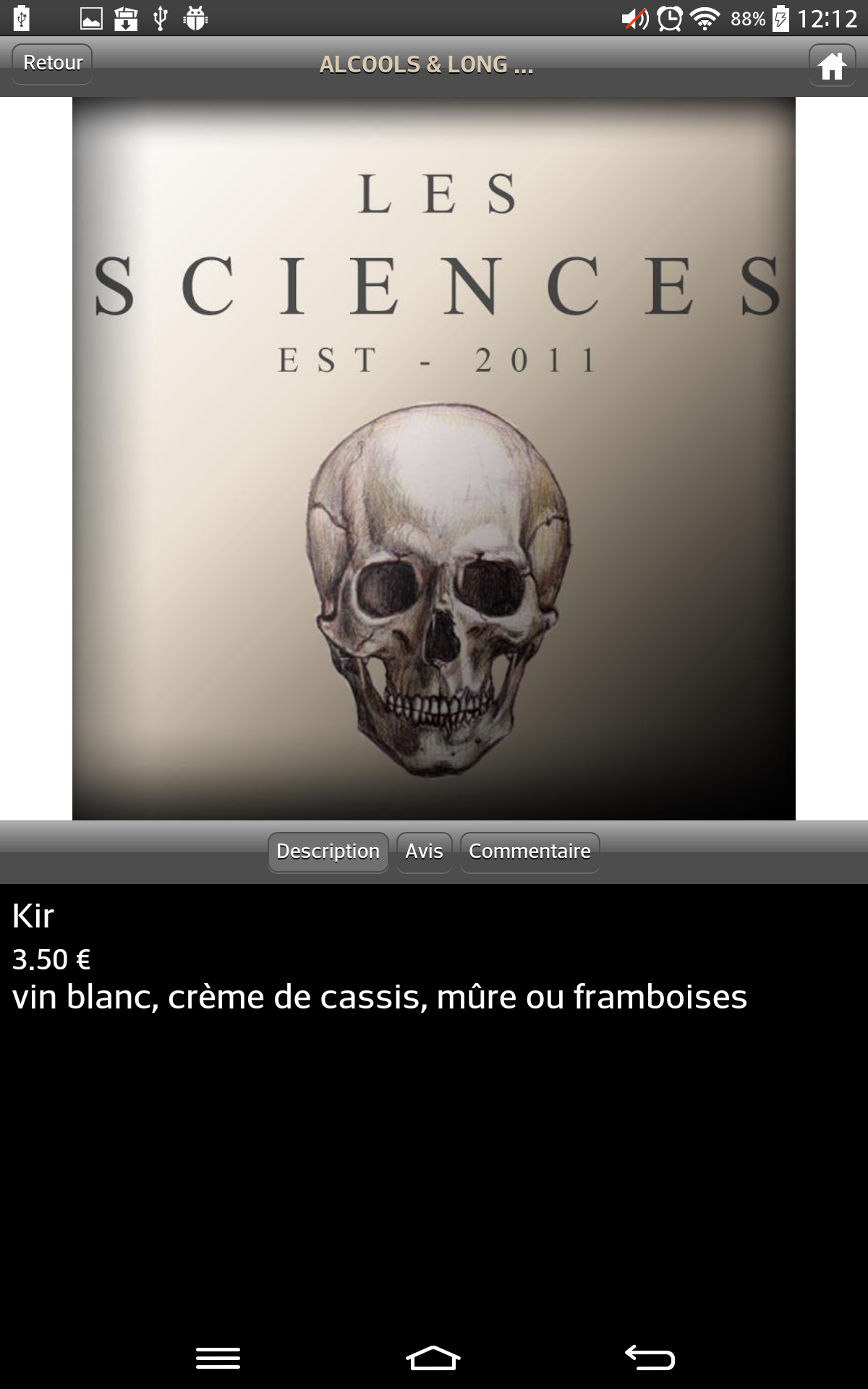Tap the Android menu navigation icon

point(218,1358)
